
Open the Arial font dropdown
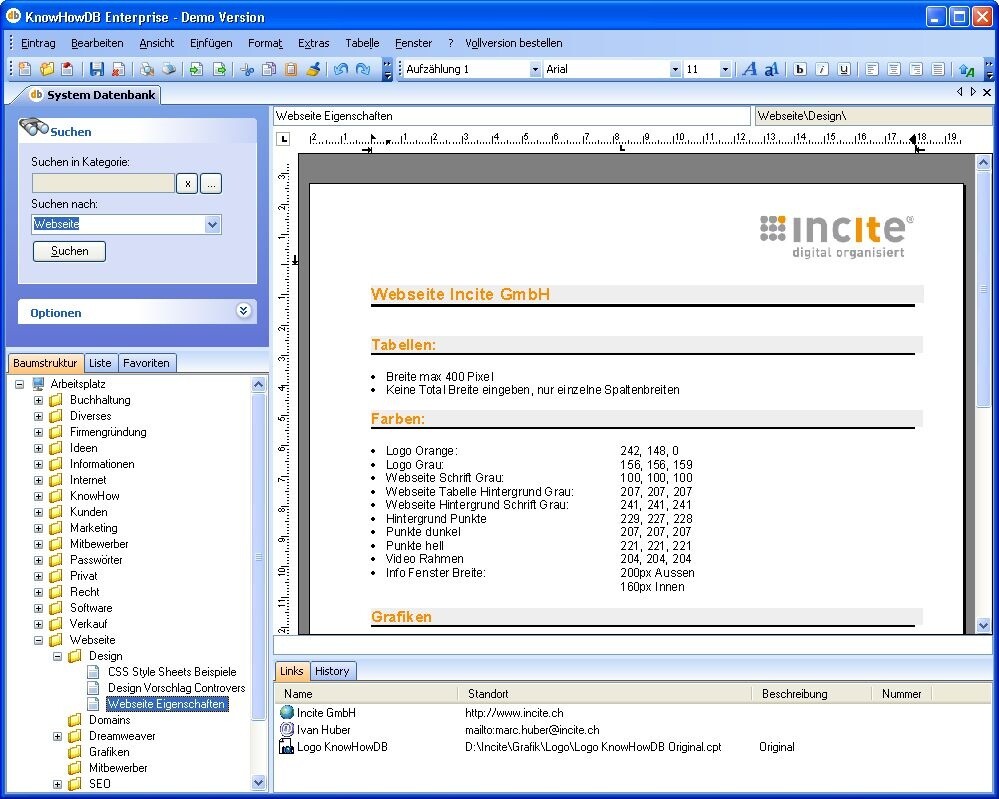(675, 69)
